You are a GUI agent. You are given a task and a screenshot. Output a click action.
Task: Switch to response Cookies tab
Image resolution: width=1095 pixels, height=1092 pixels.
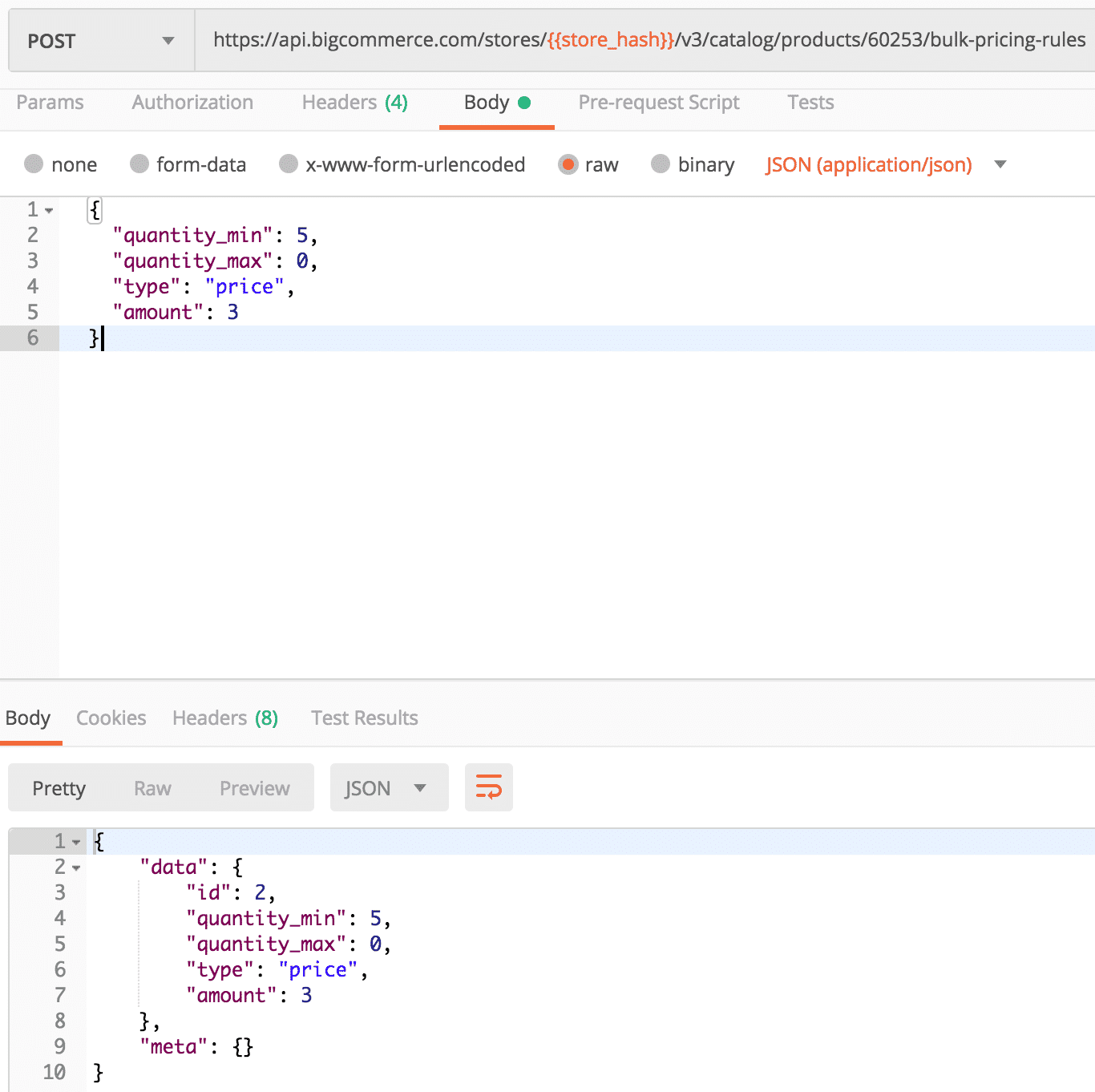click(x=111, y=718)
